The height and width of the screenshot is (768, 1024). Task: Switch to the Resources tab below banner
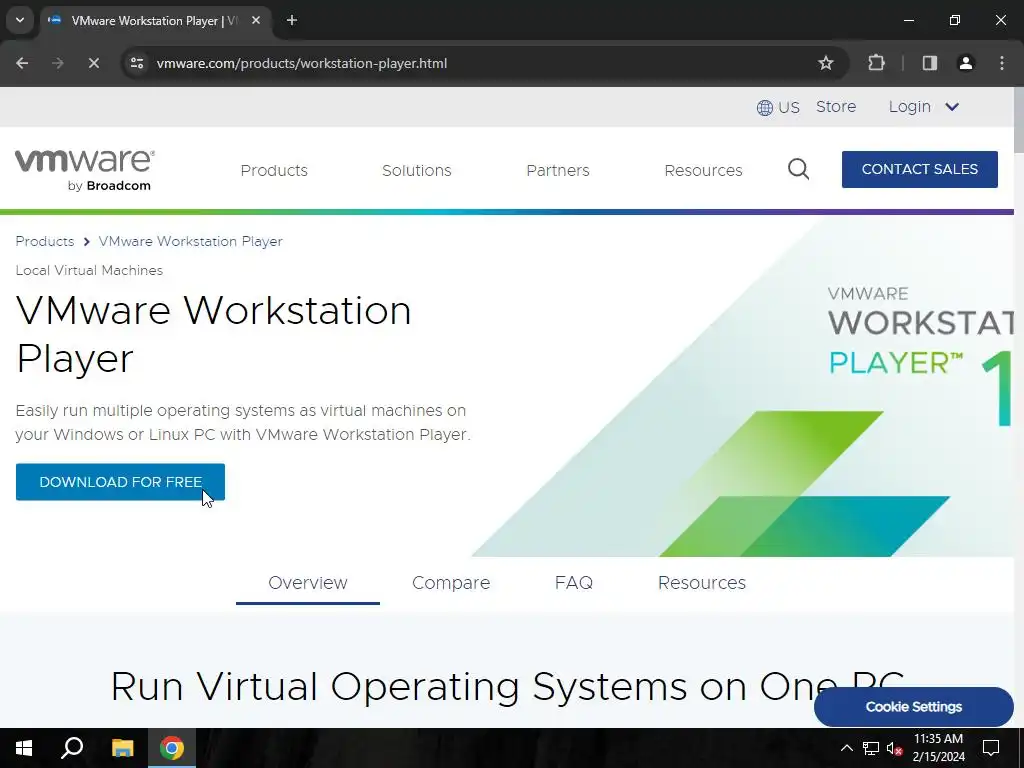[x=701, y=583]
